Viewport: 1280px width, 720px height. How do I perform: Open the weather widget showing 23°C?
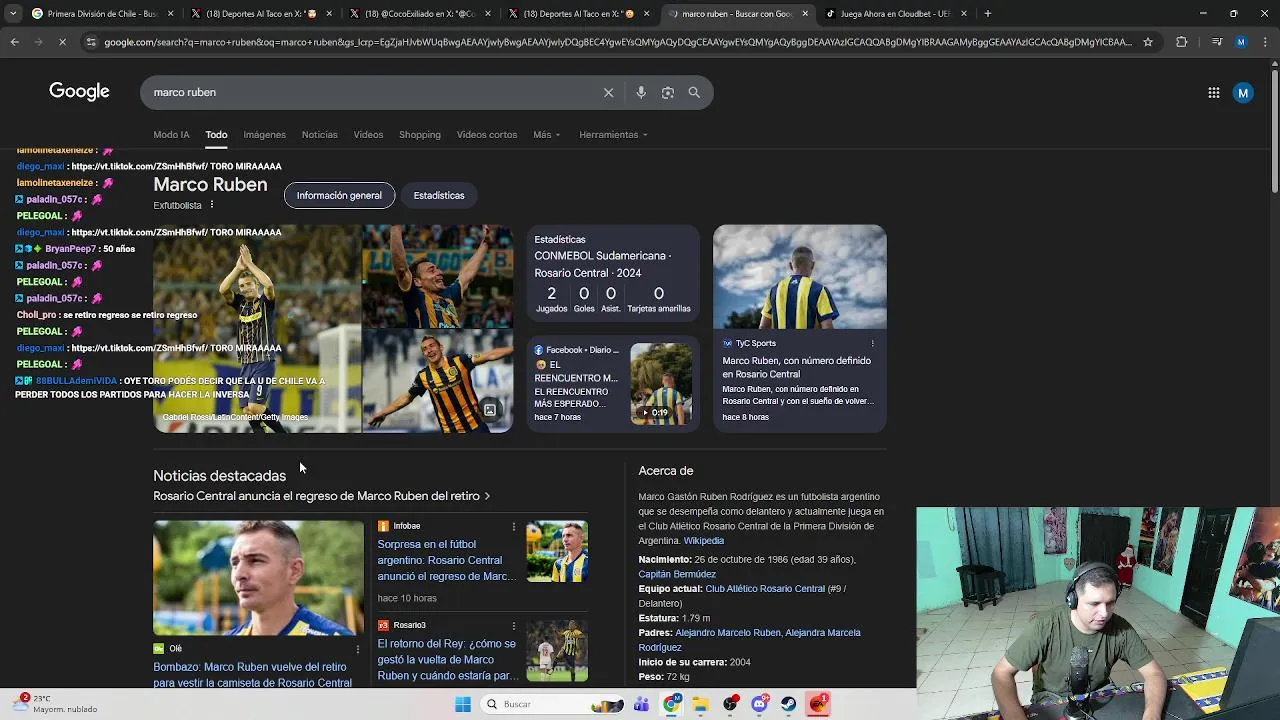[56, 704]
